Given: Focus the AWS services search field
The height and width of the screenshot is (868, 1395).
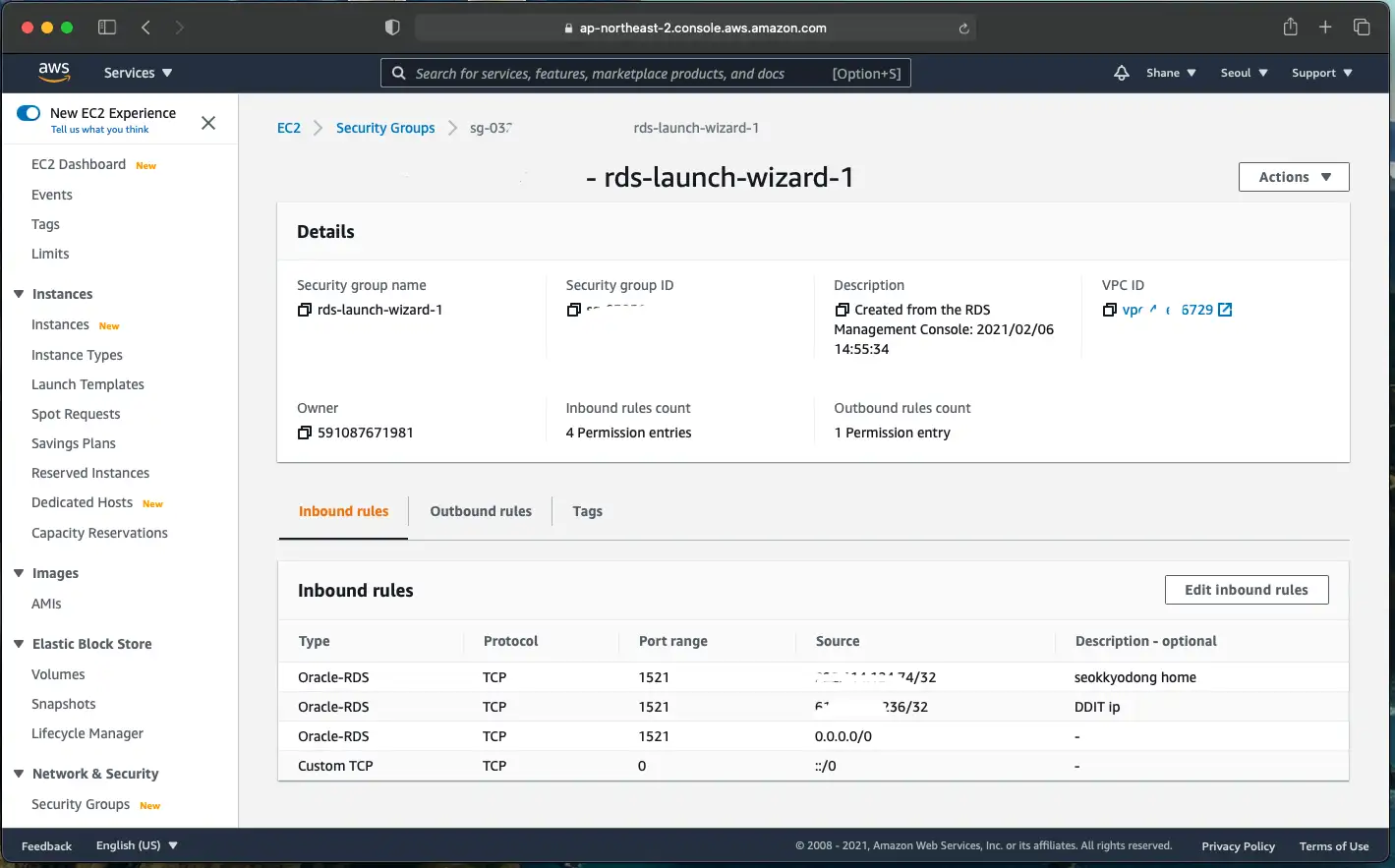Looking at the screenshot, I should [x=646, y=73].
